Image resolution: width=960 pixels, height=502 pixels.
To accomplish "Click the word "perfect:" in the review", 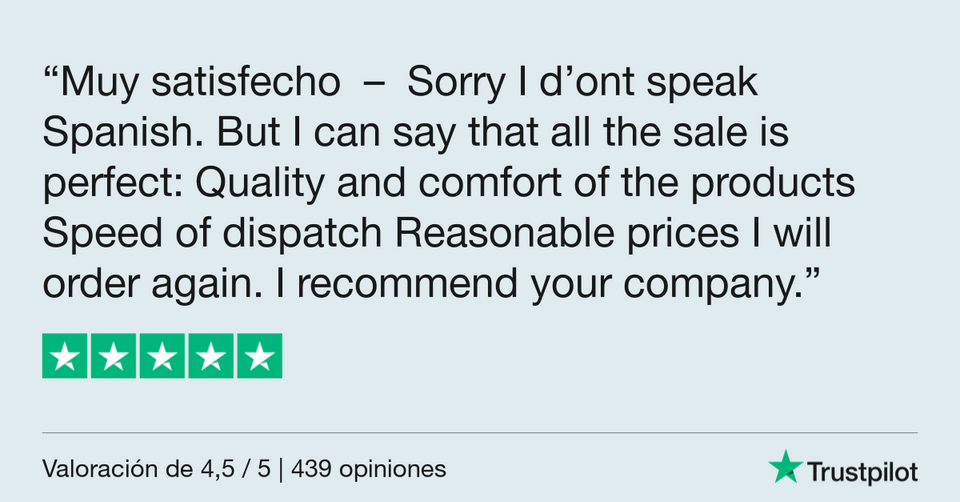I will (113, 184).
